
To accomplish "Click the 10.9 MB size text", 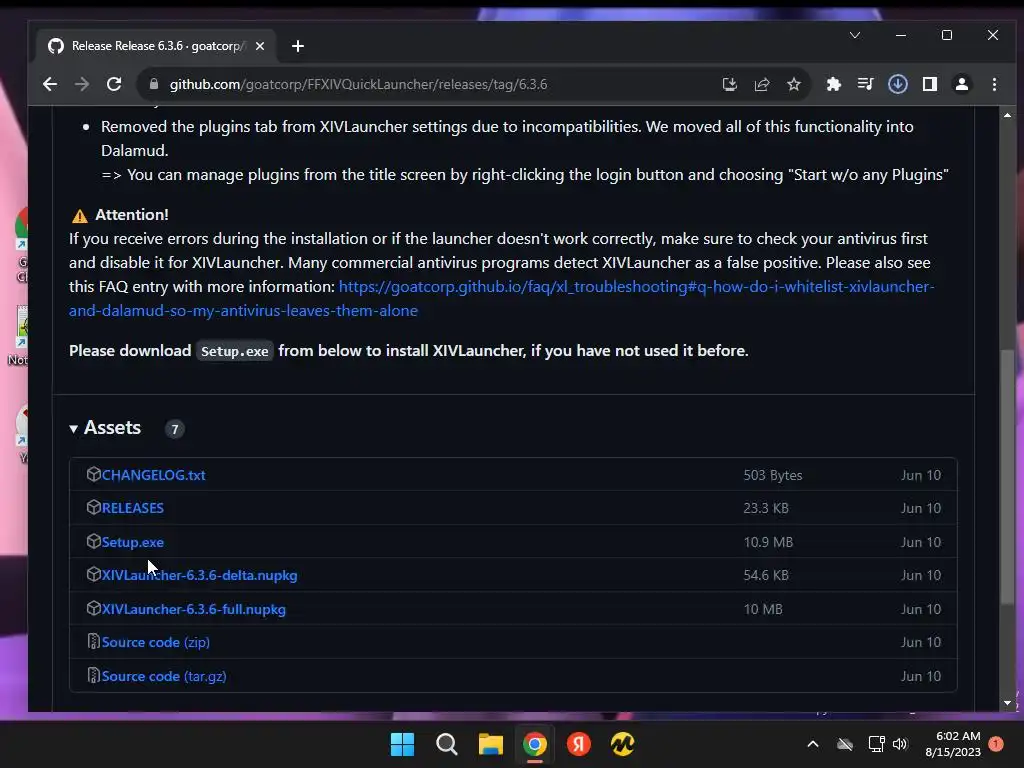I will (768, 542).
